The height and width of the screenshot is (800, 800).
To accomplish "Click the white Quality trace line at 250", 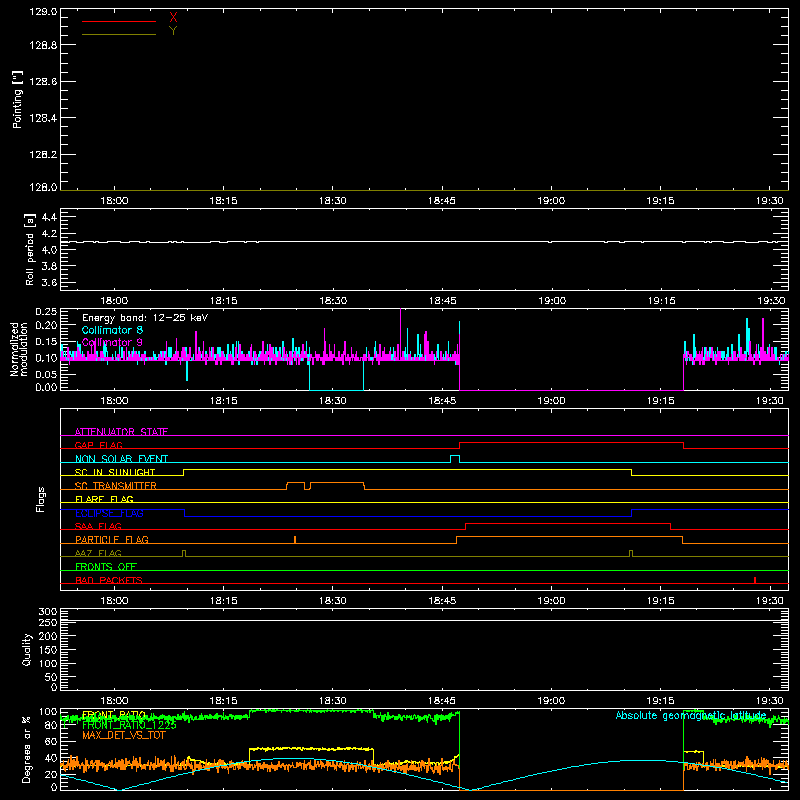I will coord(424,620).
